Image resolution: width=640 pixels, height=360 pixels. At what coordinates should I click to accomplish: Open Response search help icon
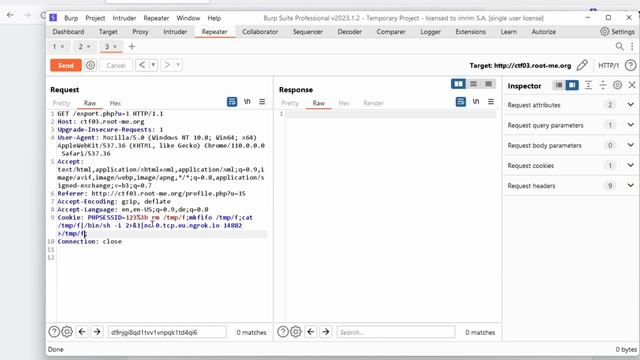(x=283, y=332)
